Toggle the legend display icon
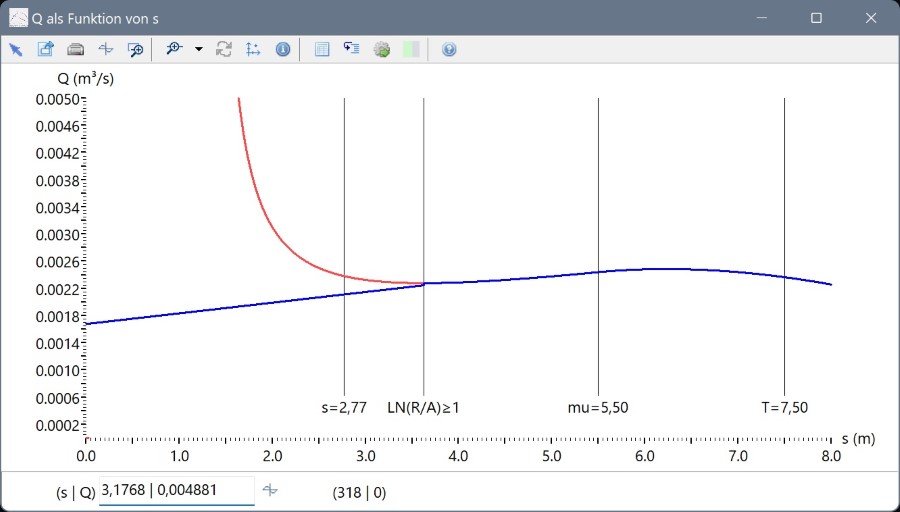The image size is (900, 512). (x=351, y=49)
